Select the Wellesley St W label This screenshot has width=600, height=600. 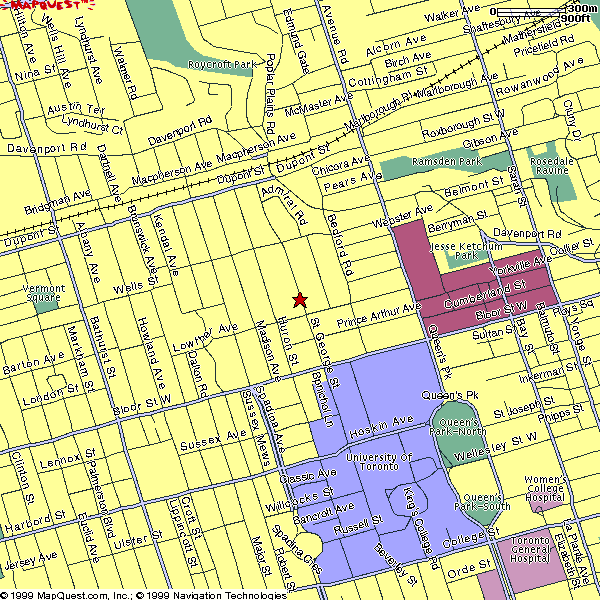tap(509, 439)
